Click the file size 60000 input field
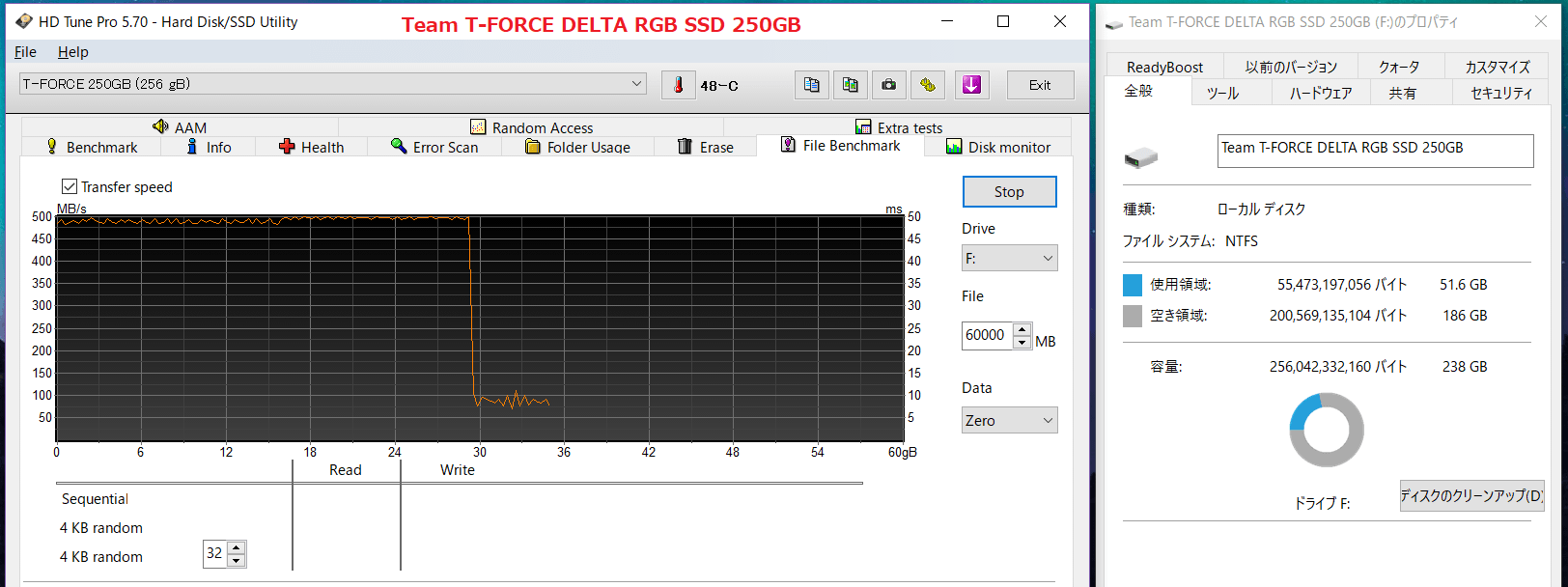This screenshot has width=1568, height=587. tap(987, 335)
